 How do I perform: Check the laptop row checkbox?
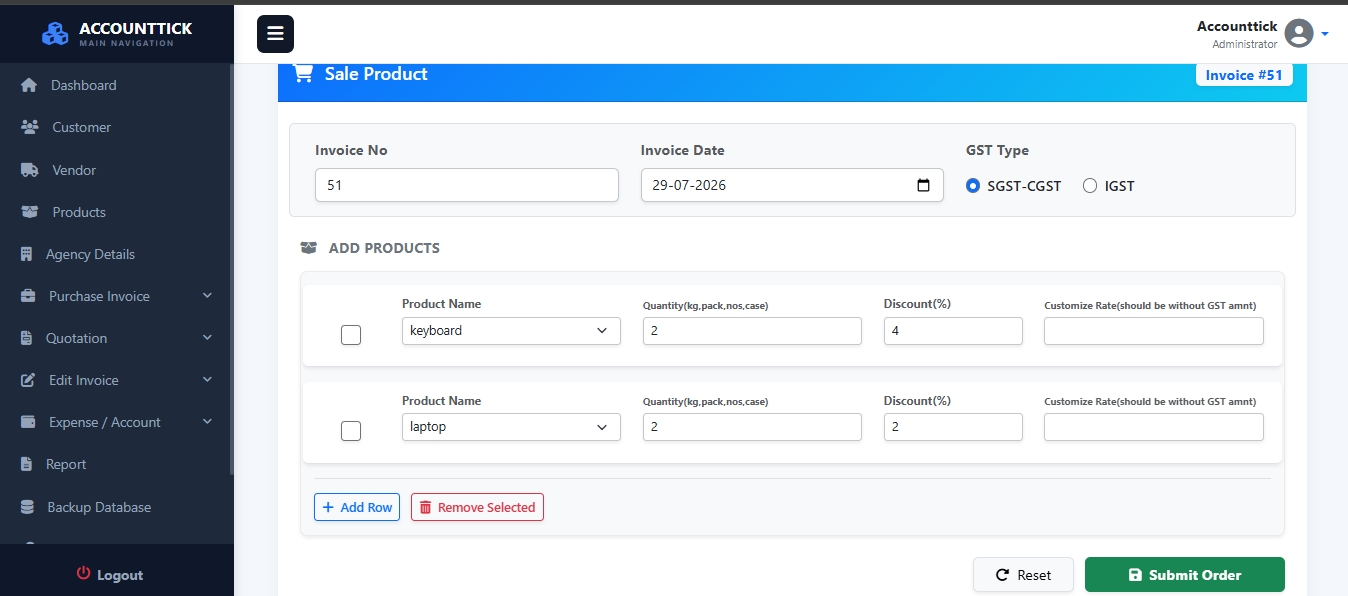(351, 431)
